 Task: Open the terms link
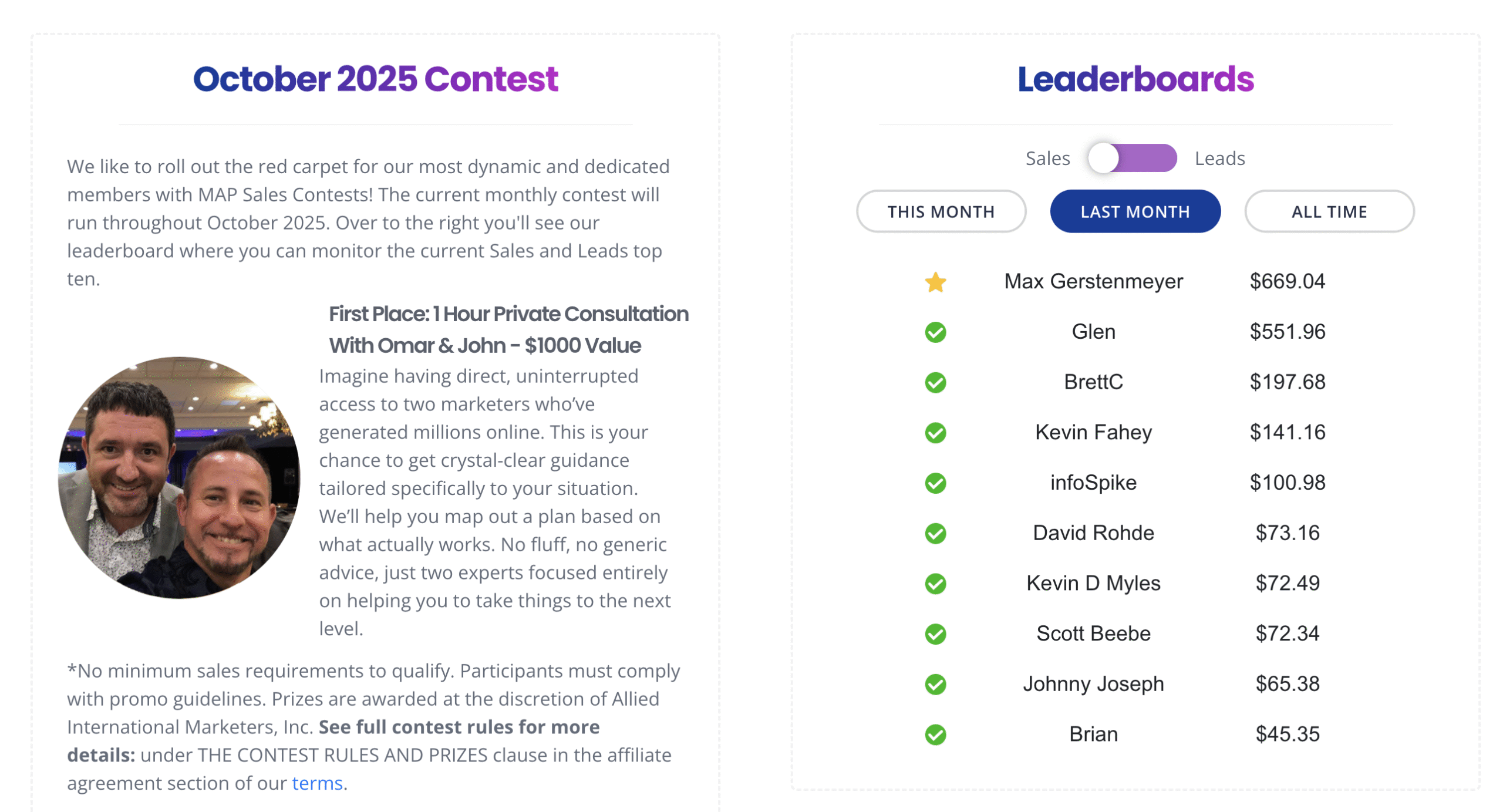click(316, 783)
